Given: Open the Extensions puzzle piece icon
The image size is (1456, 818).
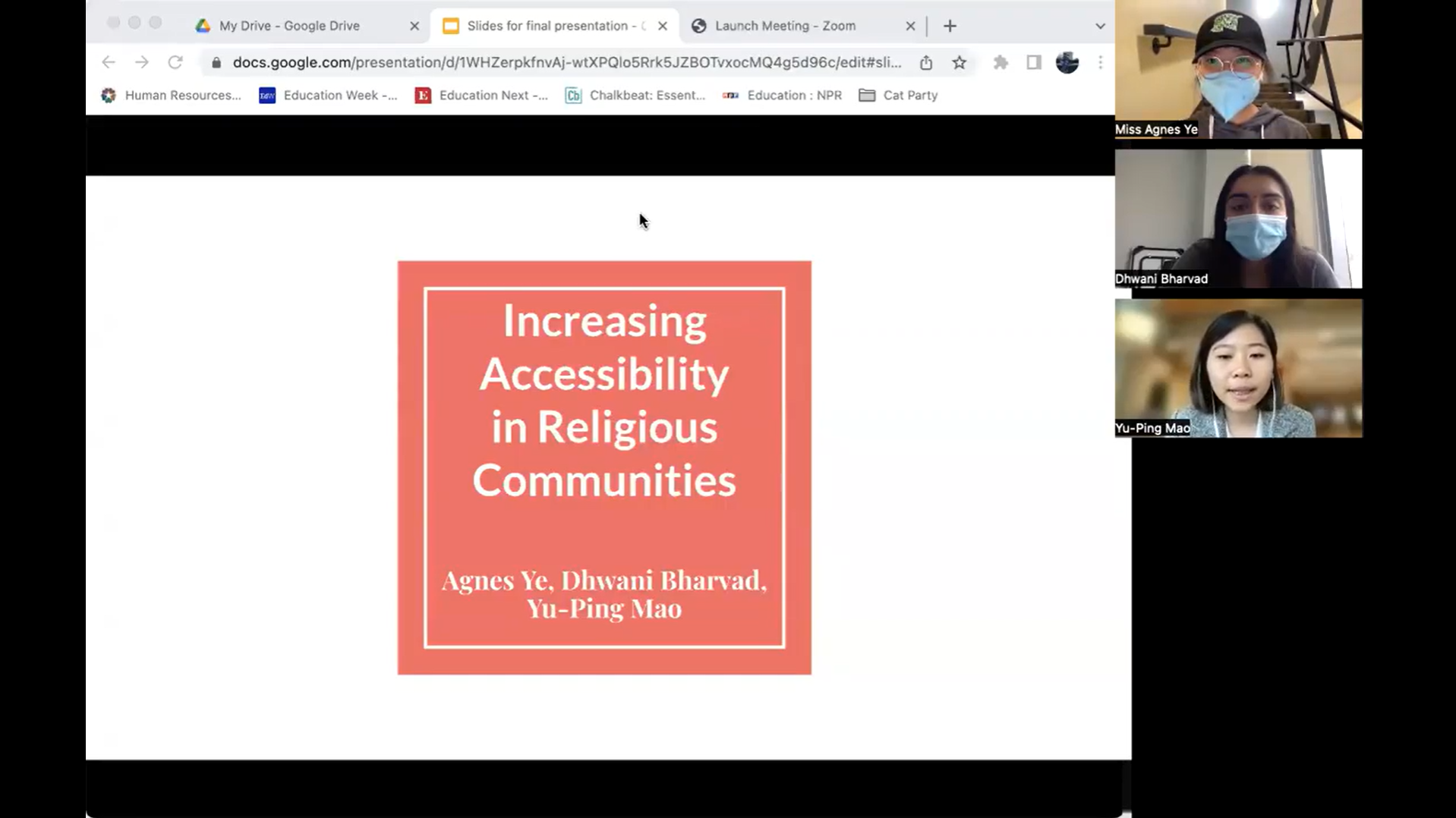Looking at the screenshot, I should [x=1000, y=62].
